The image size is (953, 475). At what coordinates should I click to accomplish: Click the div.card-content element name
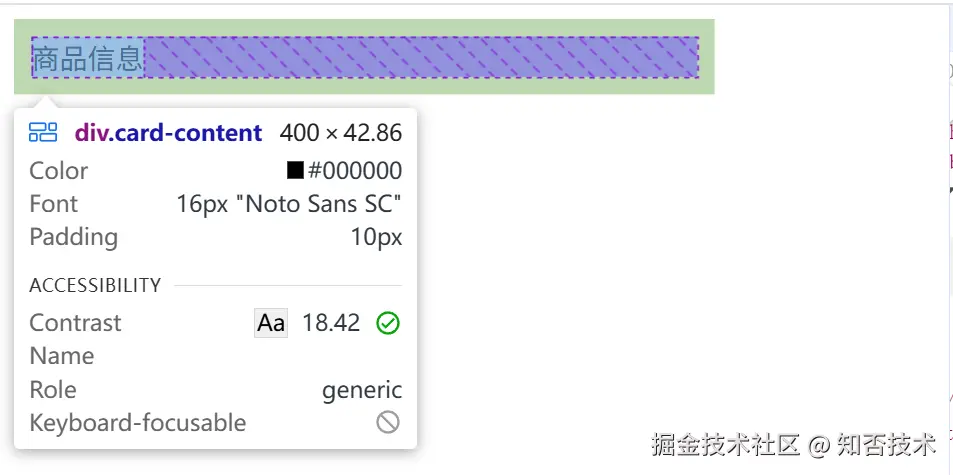168,133
